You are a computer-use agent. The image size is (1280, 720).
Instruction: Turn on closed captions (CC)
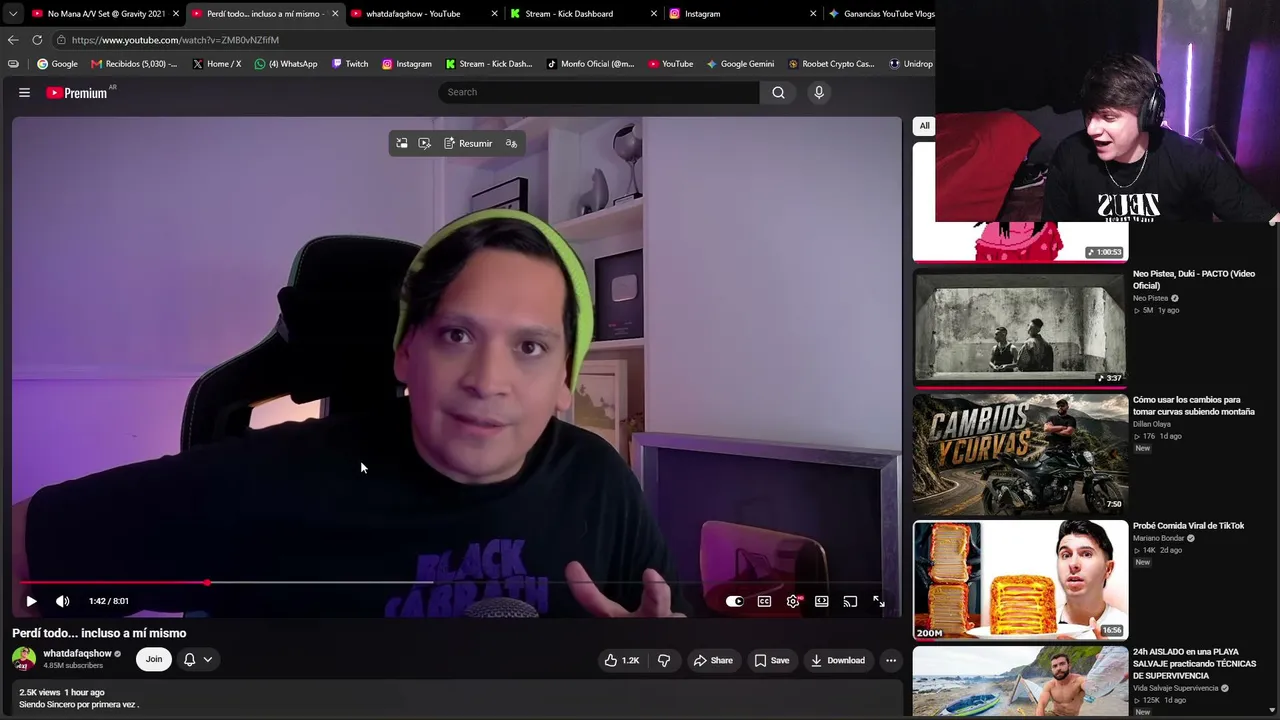(764, 601)
